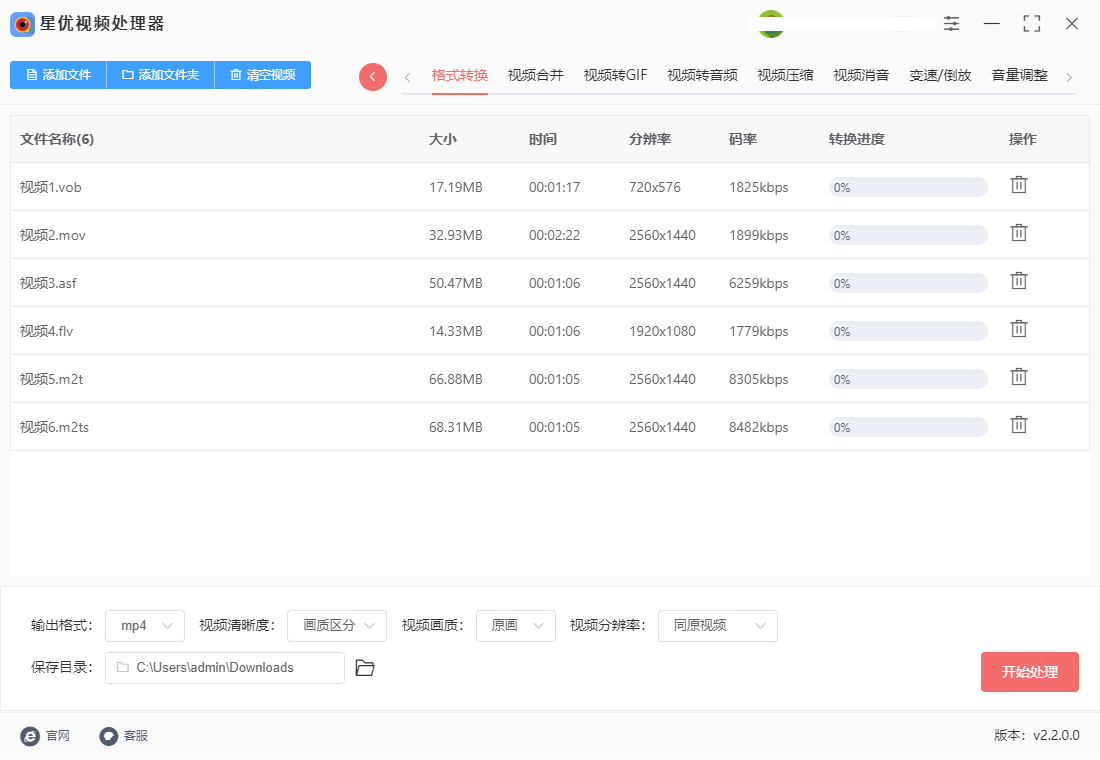Remove 视频6.m2ts with the trash icon

1019,424
